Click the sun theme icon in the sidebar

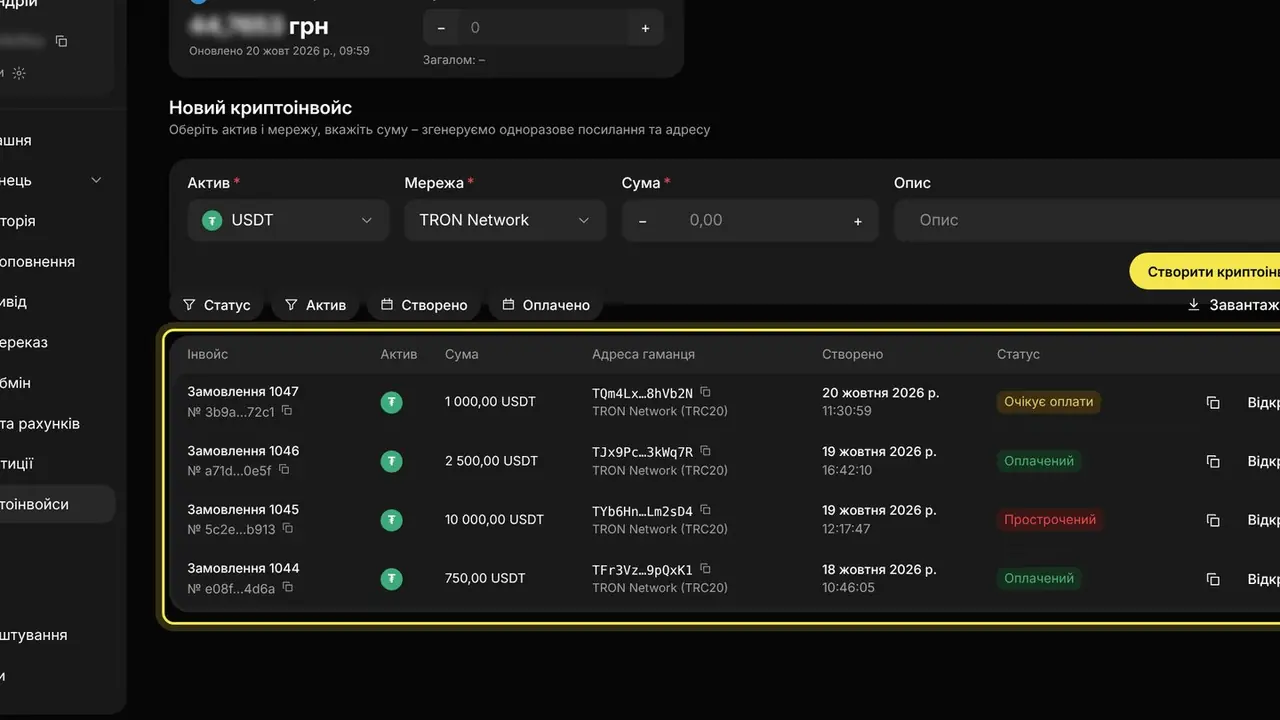pos(19,73)
